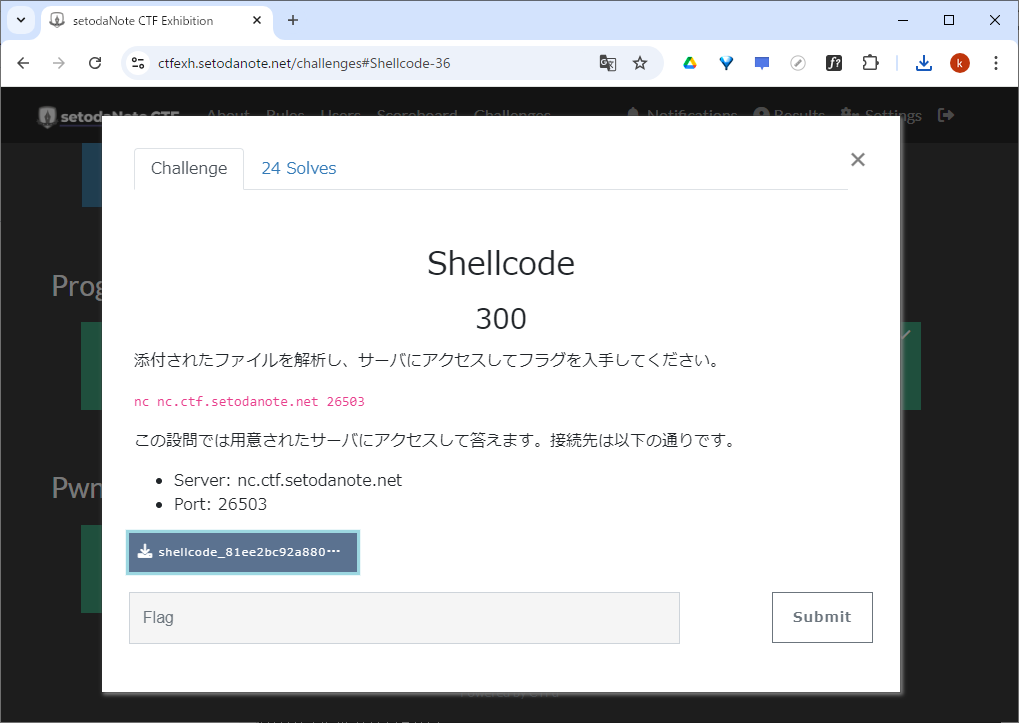This screenshot has width=1019, height=723.
Task: Bookmark this page with the star icon
Action: [x=640, y=63]
